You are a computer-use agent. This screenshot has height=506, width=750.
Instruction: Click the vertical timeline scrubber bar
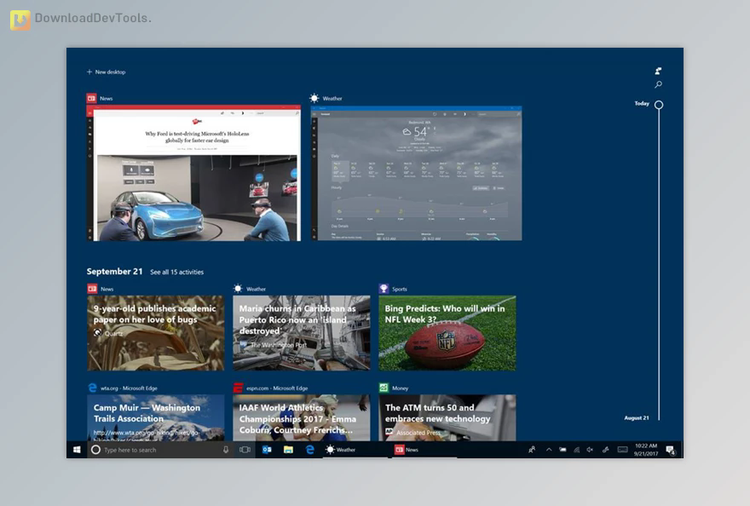[659, 264]
